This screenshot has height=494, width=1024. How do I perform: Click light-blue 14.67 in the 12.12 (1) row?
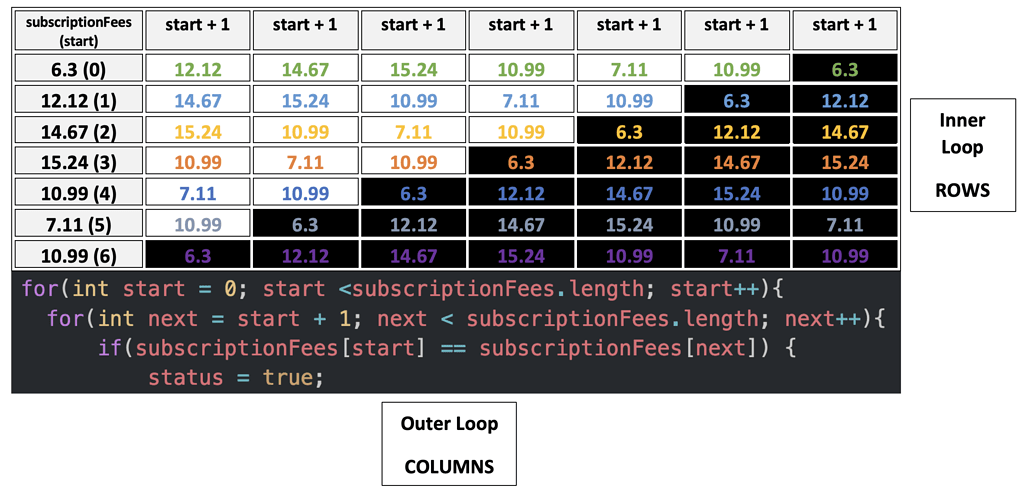click(197, 99)
